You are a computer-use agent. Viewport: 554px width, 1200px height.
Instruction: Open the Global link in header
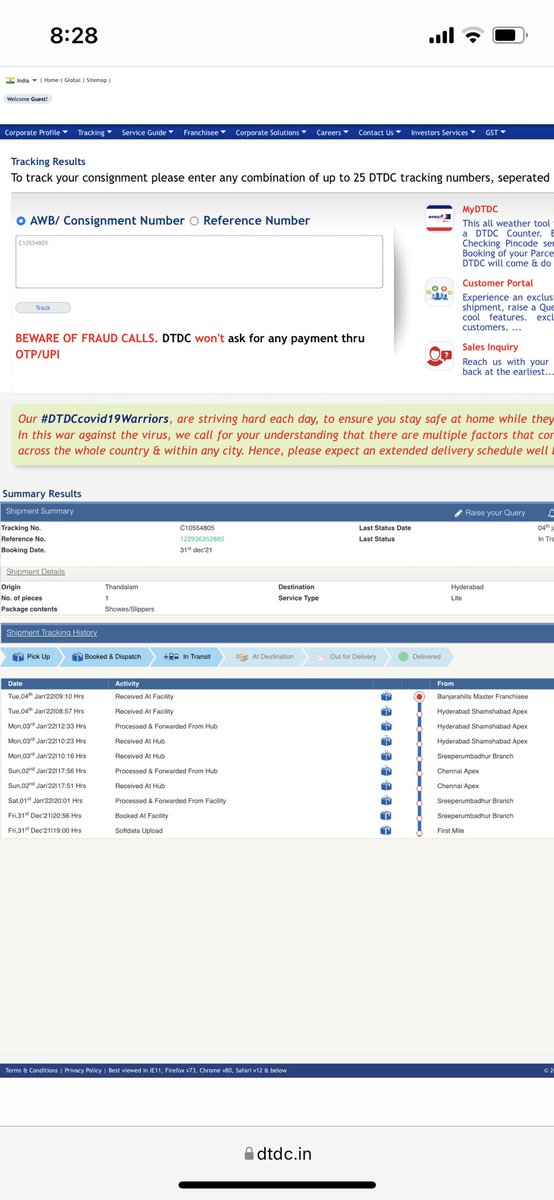coord(73,80)
